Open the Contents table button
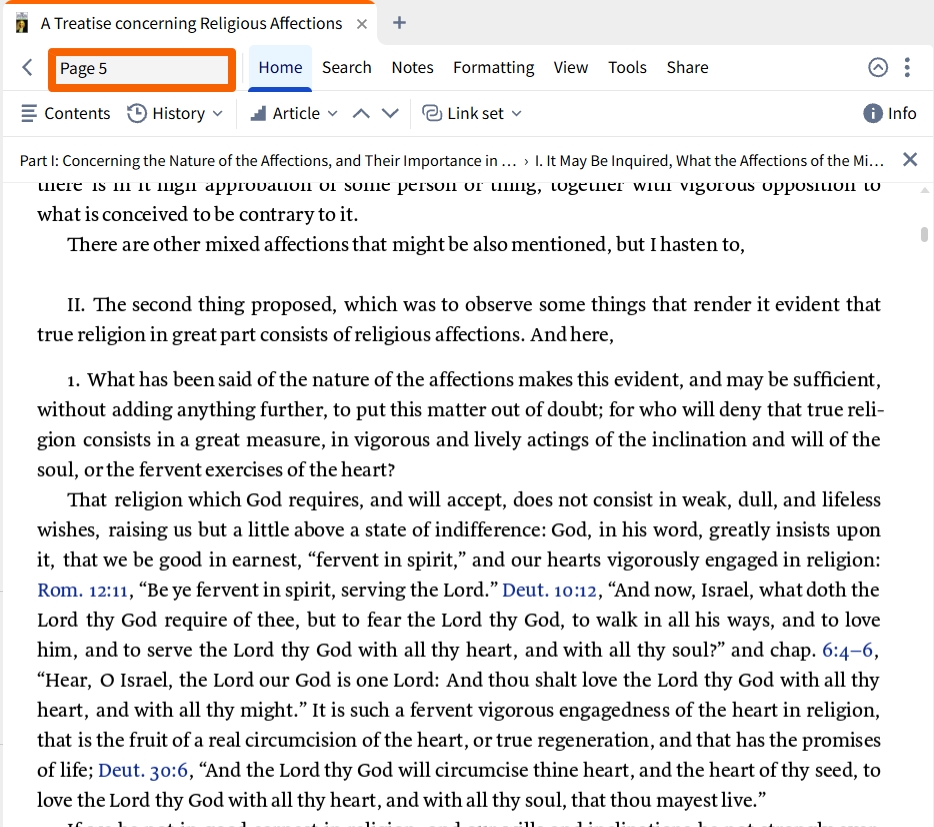Viewport: 934px width, 827px height. pyautogui.click(x=66, y=113)
